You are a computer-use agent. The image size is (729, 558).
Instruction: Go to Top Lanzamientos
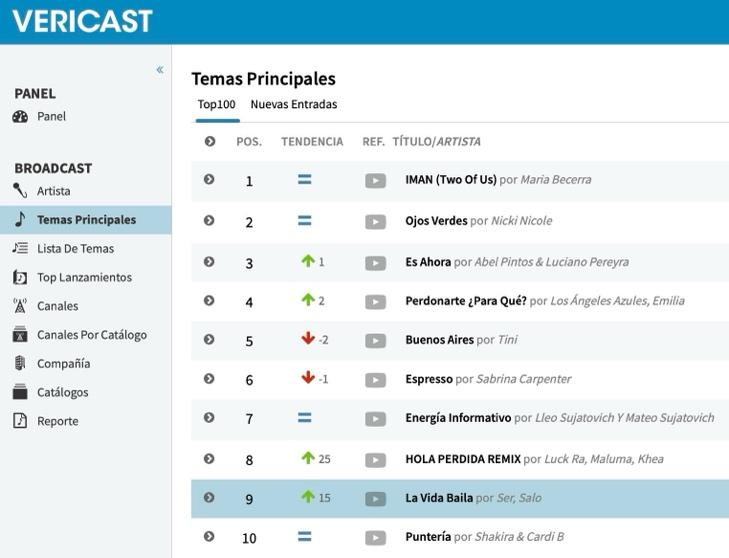(x=84, y=278)
